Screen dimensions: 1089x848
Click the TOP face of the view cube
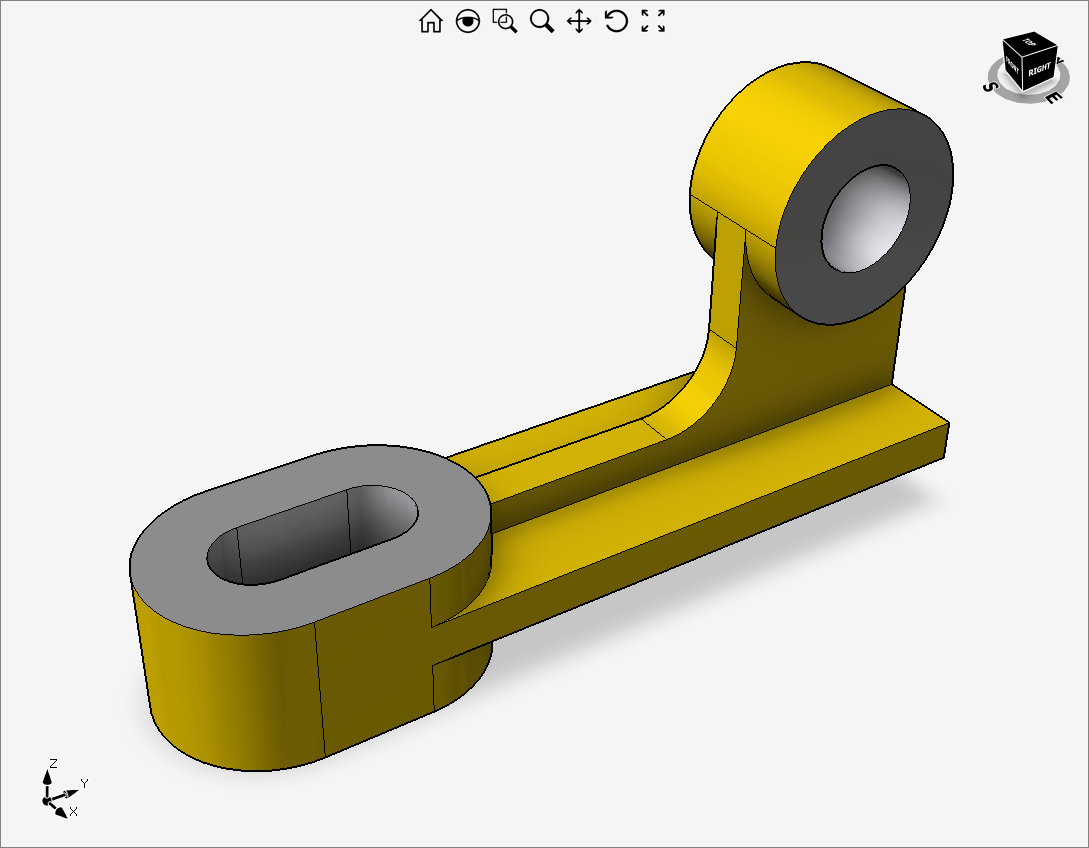click(x=1030, y=44)
